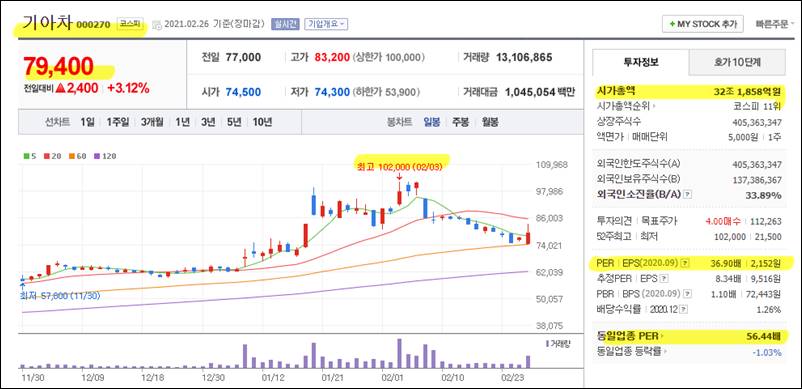The image size is (802, 389).
Task: Click the red up-triangle beside 2,400
Action: tap(60, 88)
